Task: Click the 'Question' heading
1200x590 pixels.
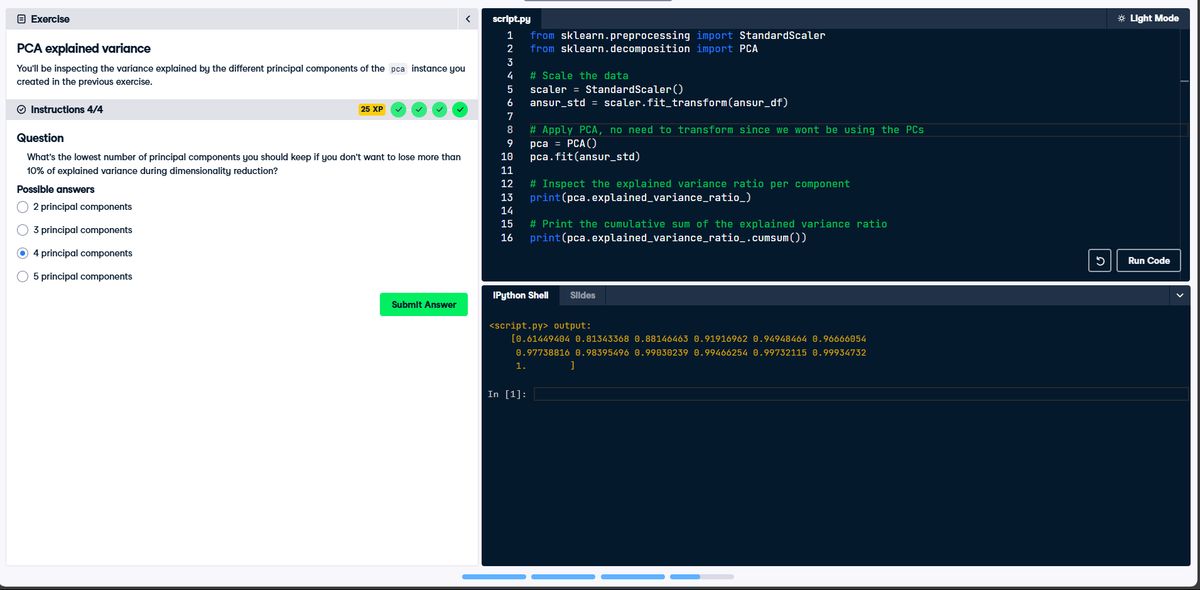Action: click(x=41, y=138)
